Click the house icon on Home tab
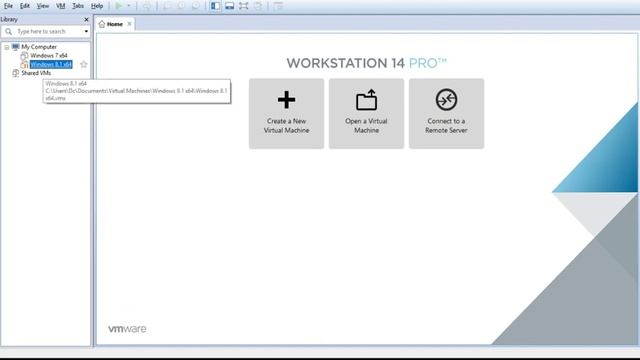Screen dimensions: 640x360 (102, 24)
